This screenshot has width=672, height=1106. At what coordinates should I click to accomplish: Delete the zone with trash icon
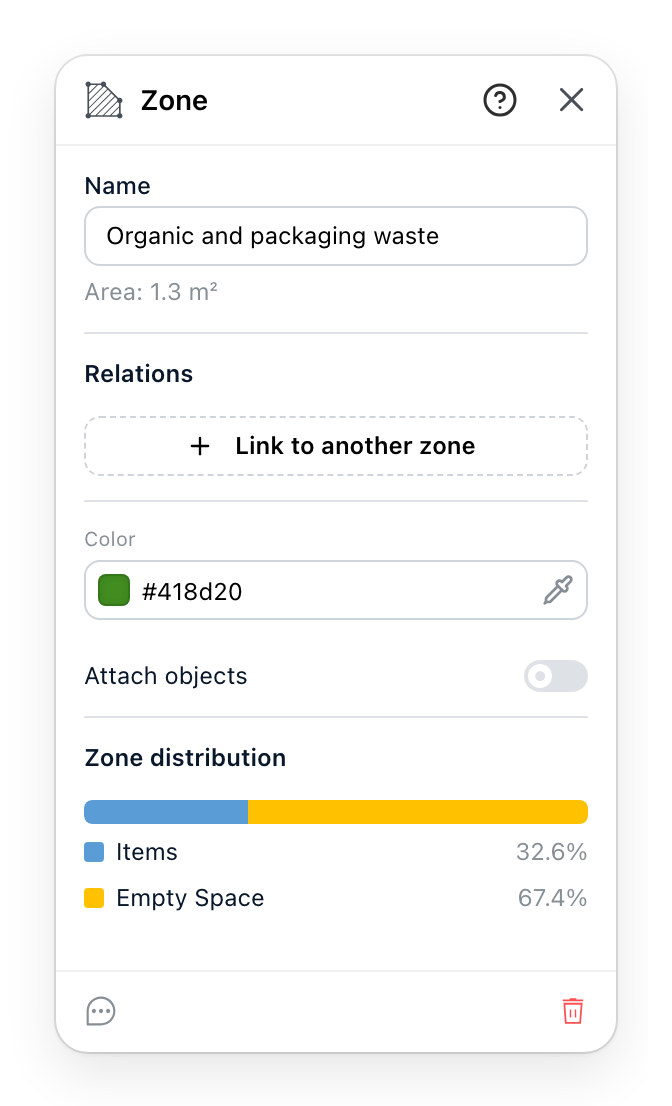click(x=573, y=1011)
